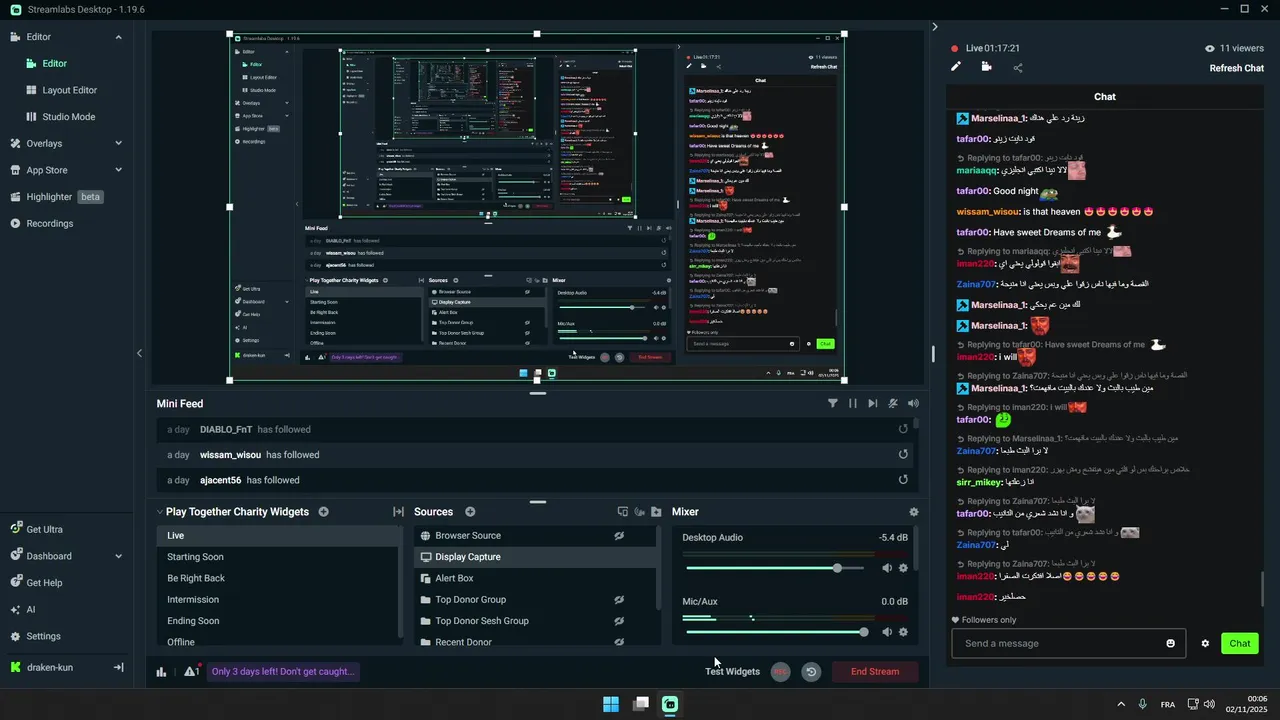Image resolution: width=1280 pixels, height=720 pixels.
Task: Open the scene transitions icon
Action: (x=398, y=512)
